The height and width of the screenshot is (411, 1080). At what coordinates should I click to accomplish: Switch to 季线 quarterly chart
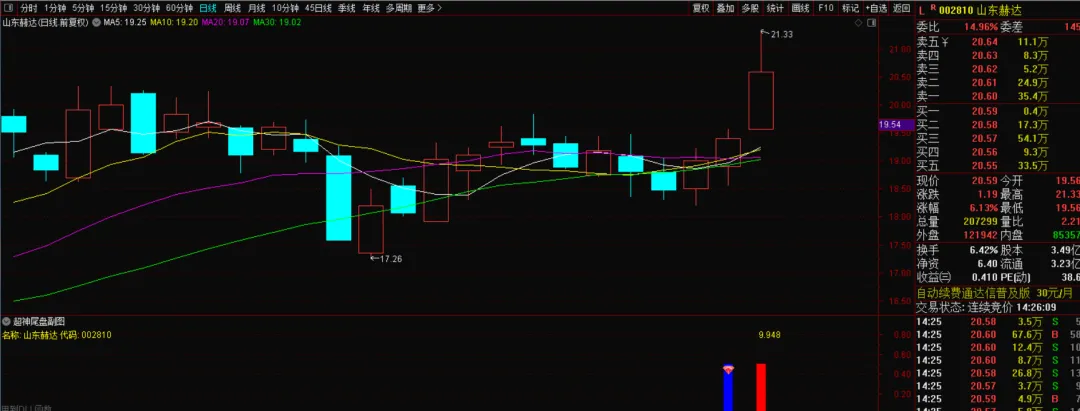[x=347, y=8]
